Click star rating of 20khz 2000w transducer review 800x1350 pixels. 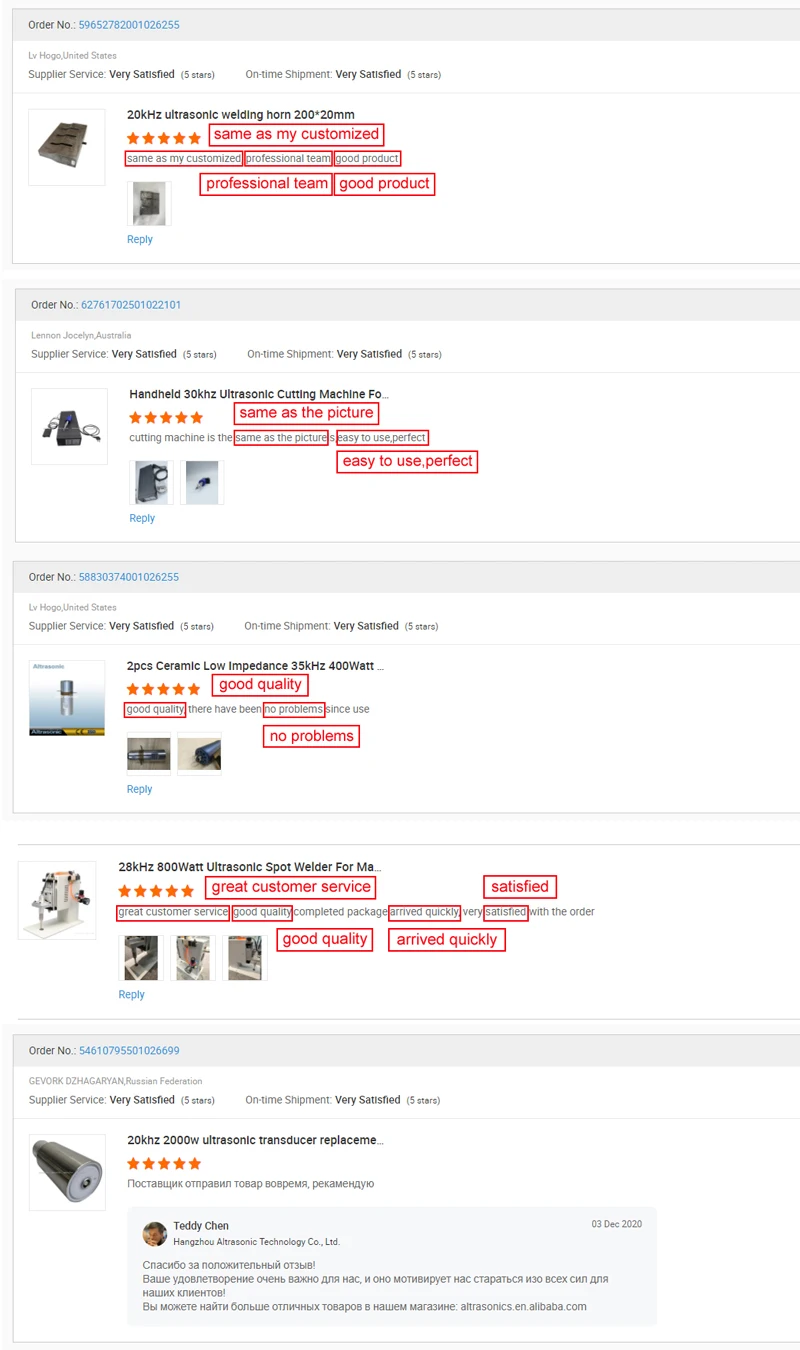164,1164
